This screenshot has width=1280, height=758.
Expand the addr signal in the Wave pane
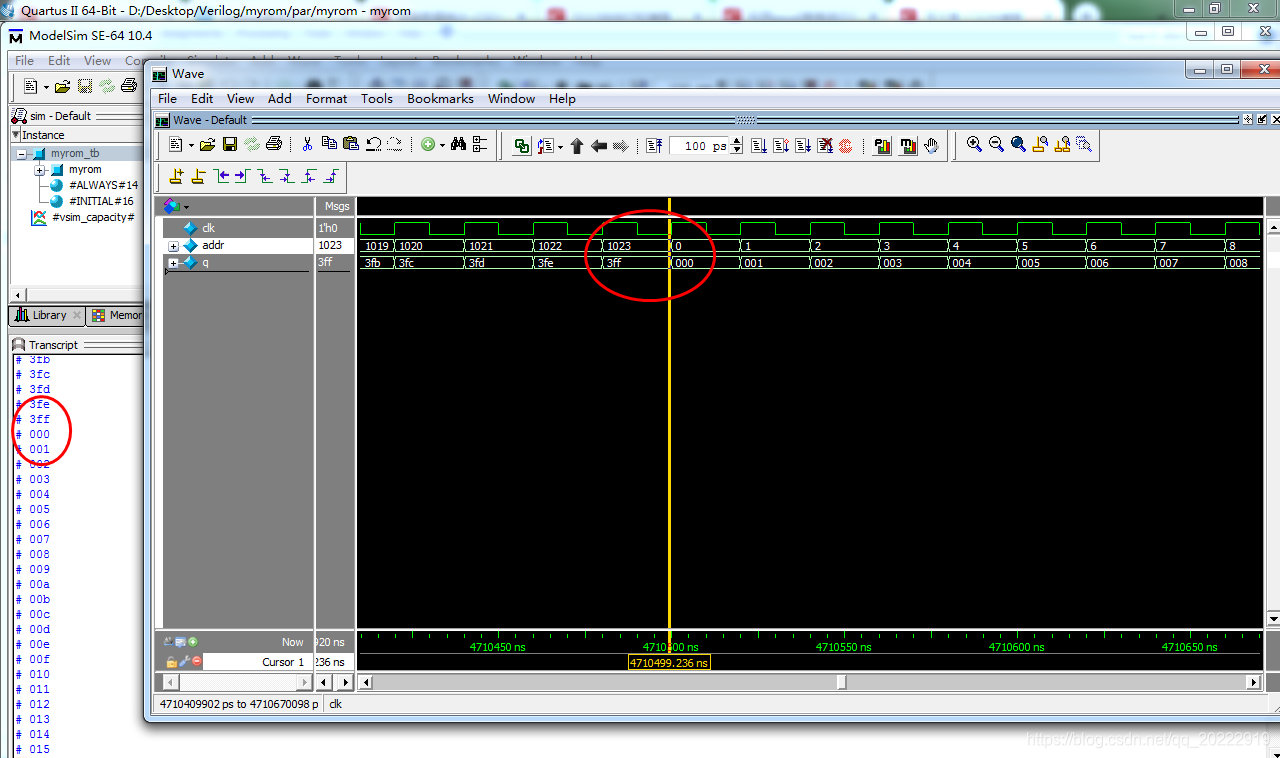coord(173,246)
